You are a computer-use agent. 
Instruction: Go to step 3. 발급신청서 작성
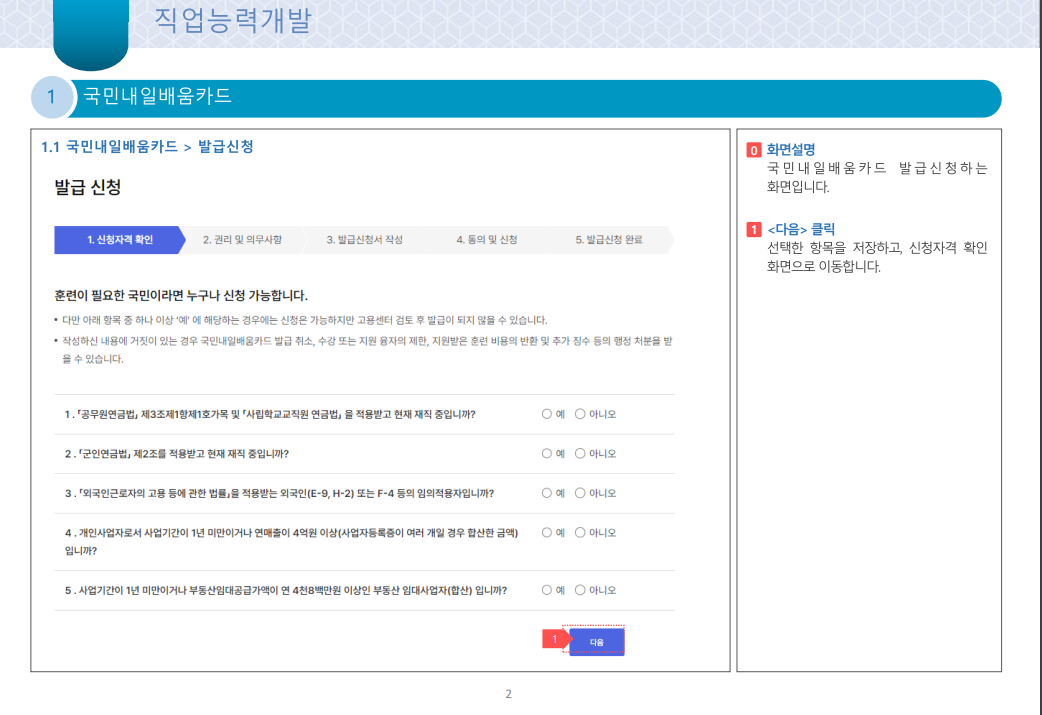tap(364, 240)
